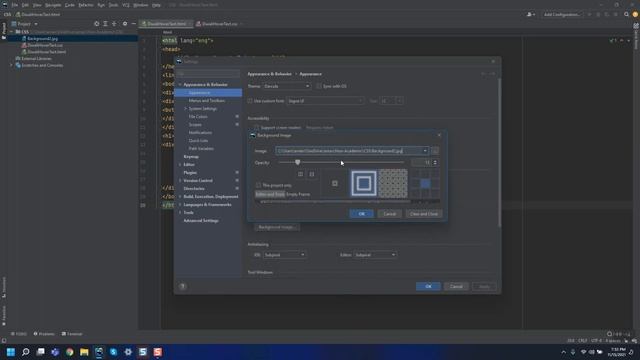Image resolution: width=640 pixels, height=360 pixels.
Task: Open the Windows Start menu
Action: pyautogui.click(x=11, y=352)
